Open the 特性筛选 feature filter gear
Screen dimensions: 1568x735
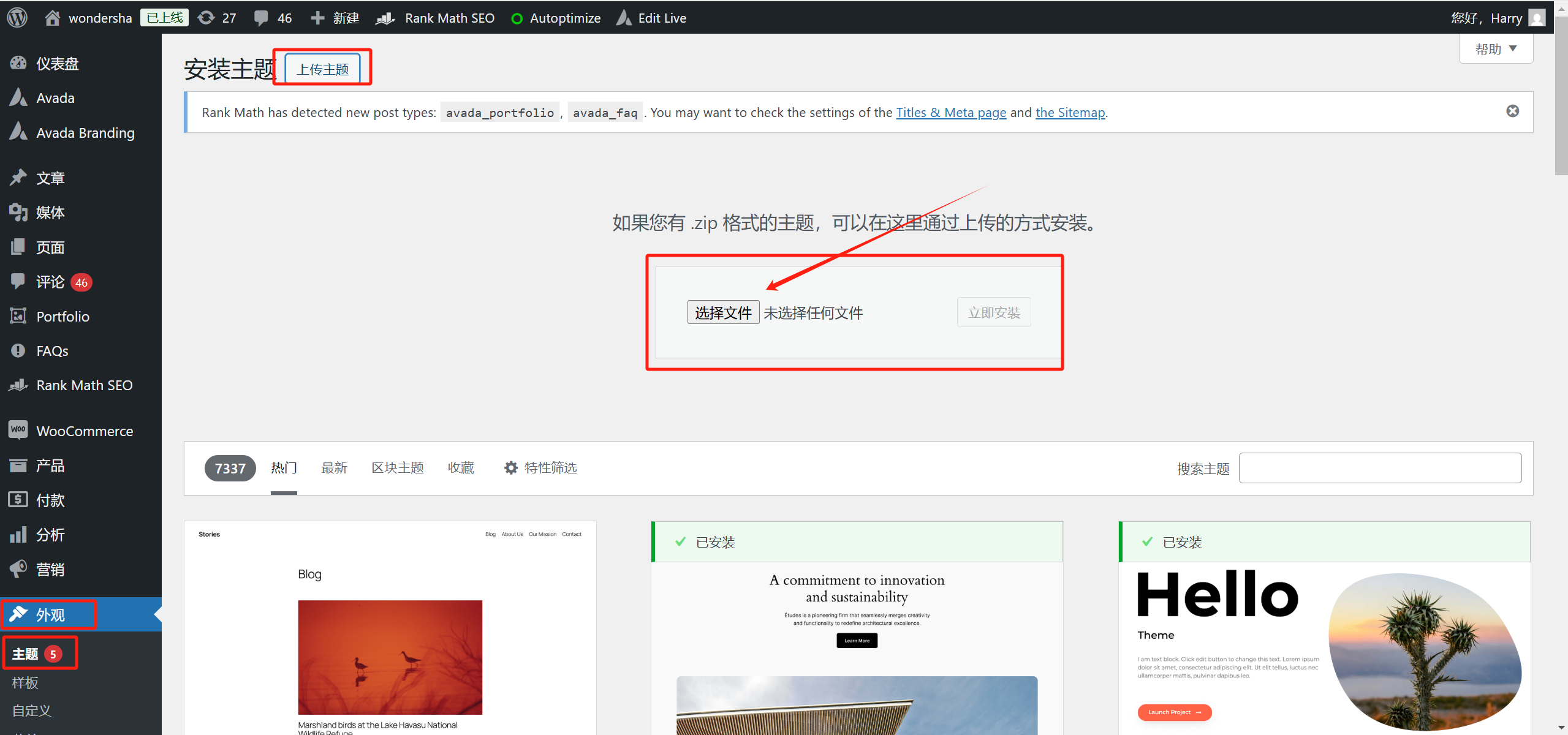[x=512, y=467]
